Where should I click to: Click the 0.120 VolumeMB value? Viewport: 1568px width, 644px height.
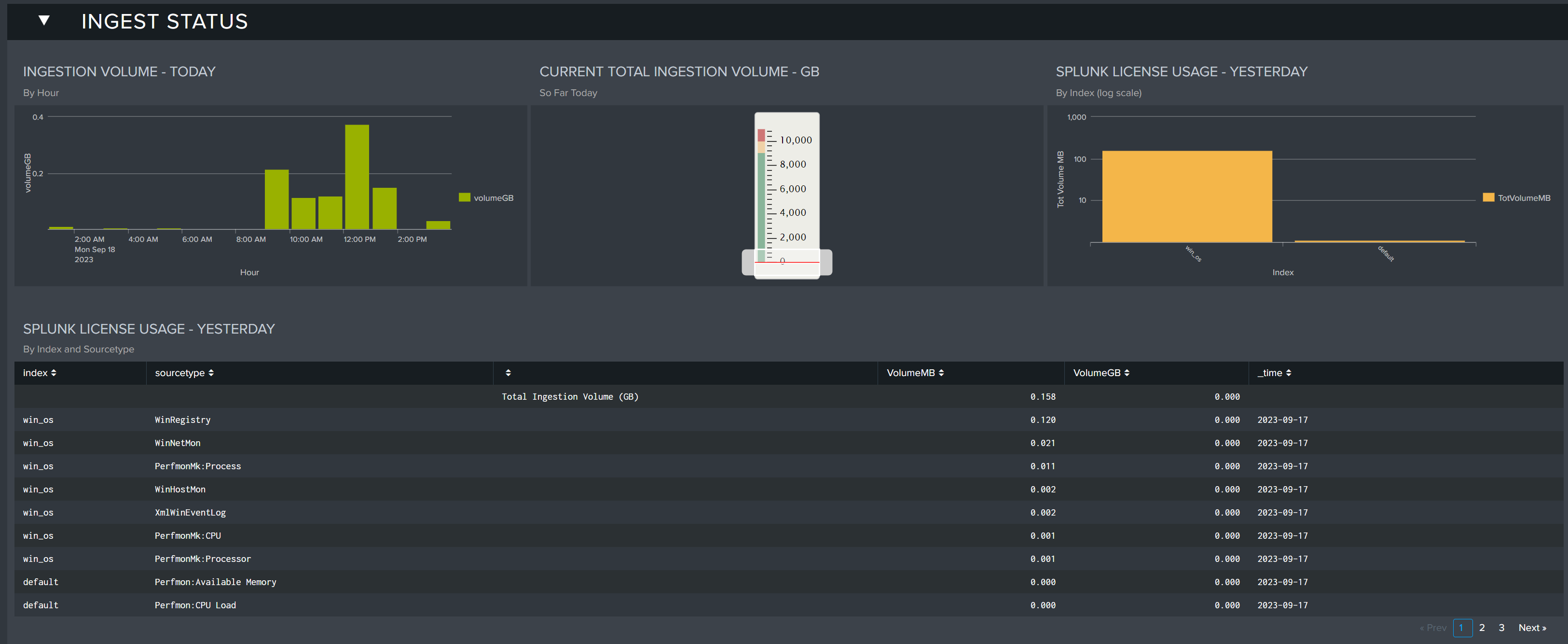1043,420
